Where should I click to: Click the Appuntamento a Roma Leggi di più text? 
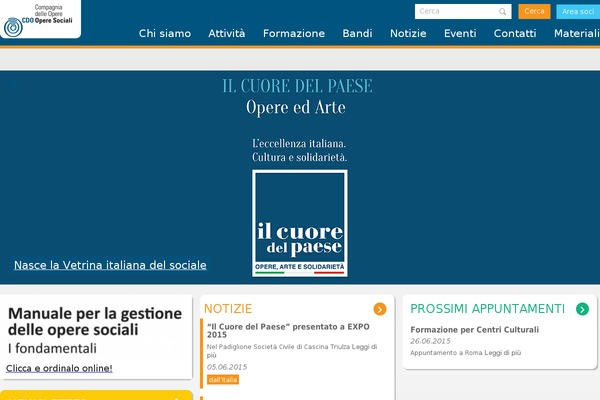click(x=466, y=353)
